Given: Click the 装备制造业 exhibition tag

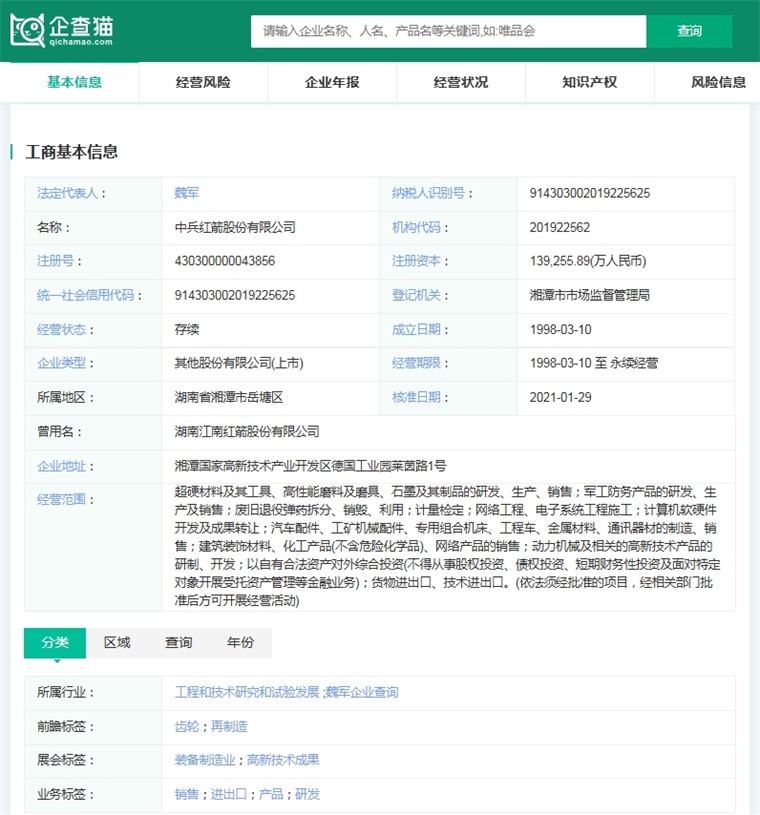Looking at the screenshot, I should click(x=205, y=760).
